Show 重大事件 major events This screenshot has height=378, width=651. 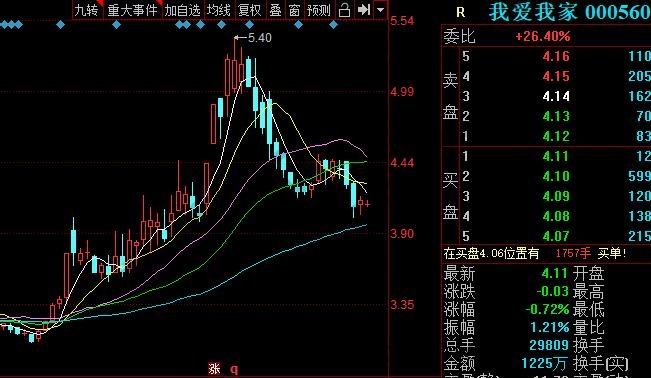132,10
